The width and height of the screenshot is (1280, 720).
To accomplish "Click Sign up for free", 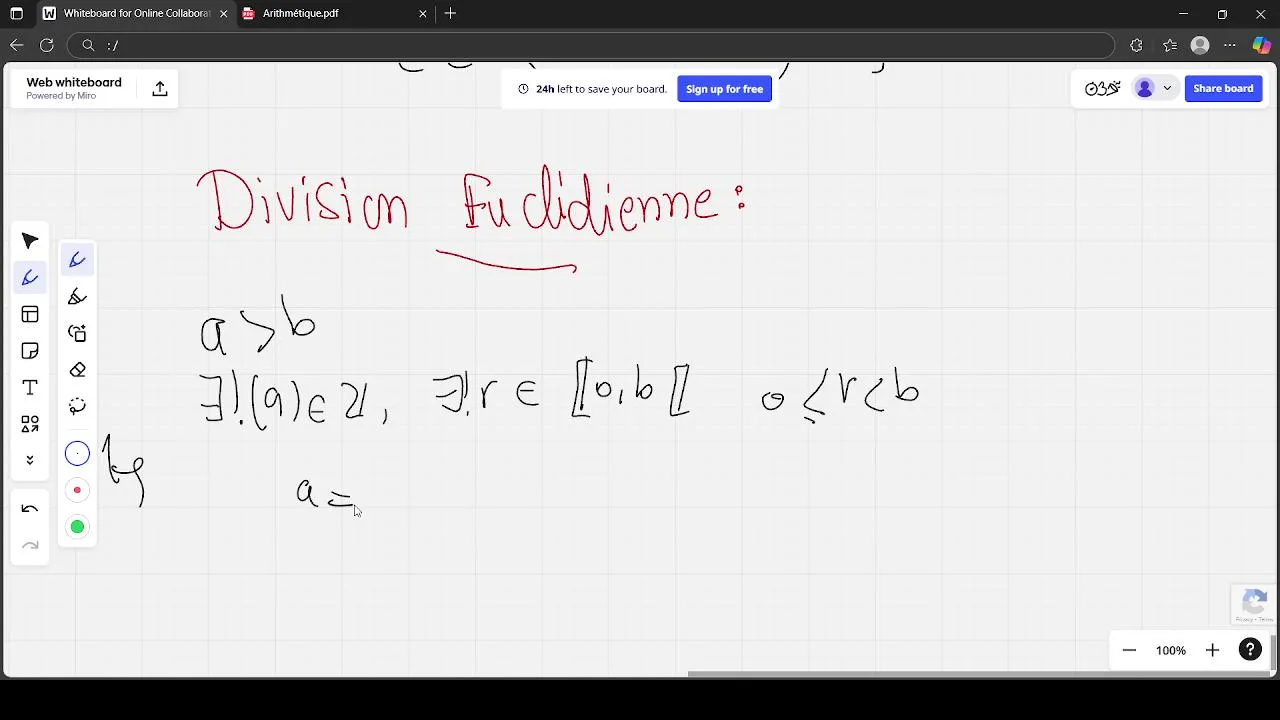I will (724, 89).
